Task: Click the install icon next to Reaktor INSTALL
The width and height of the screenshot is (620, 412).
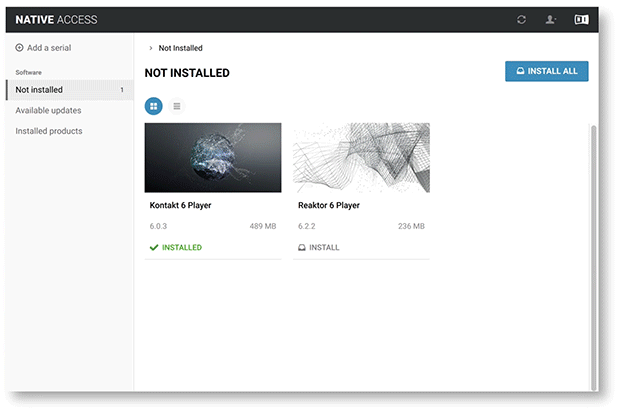Action: pyautogui.click(x=301, y=247)
